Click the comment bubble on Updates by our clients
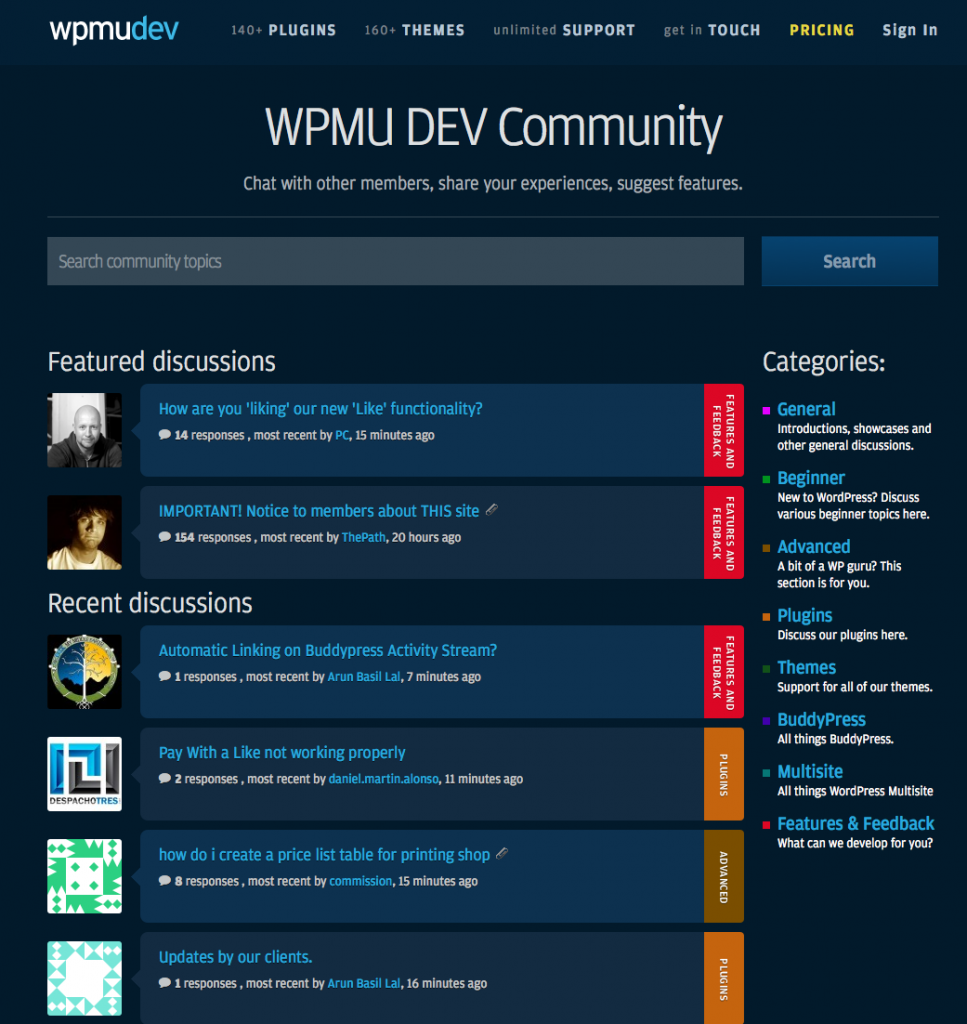The image size is (967, 1024). [165, 983]
